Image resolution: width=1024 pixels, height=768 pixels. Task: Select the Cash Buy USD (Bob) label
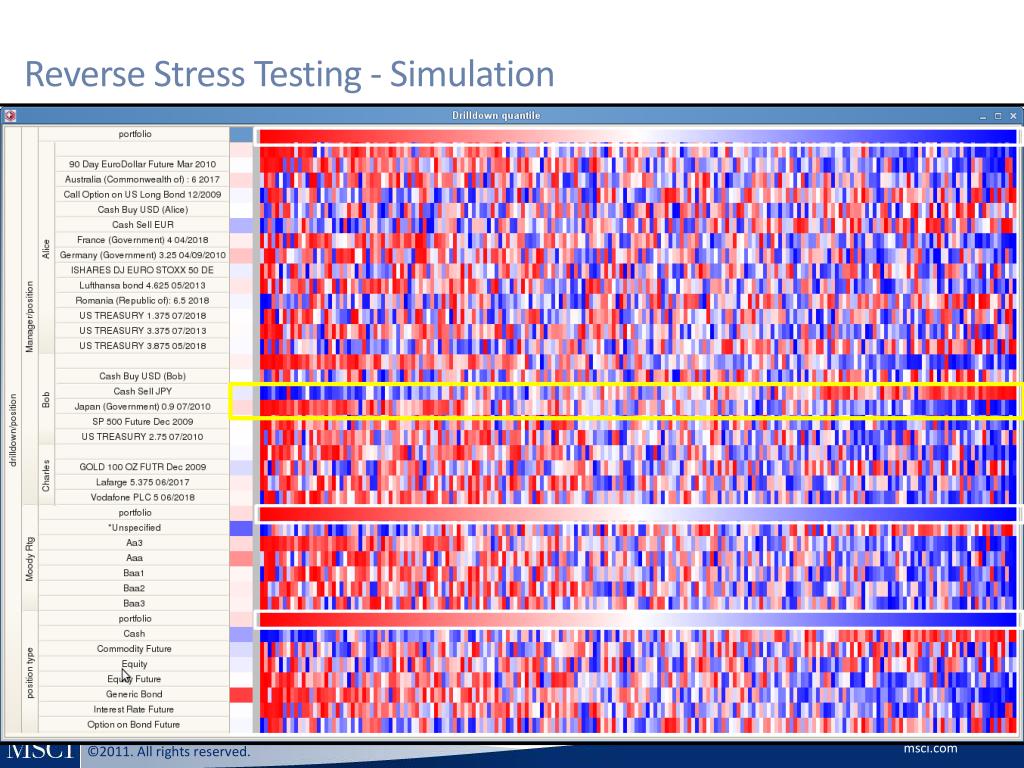pyautogui.click(x=142, y=376)
